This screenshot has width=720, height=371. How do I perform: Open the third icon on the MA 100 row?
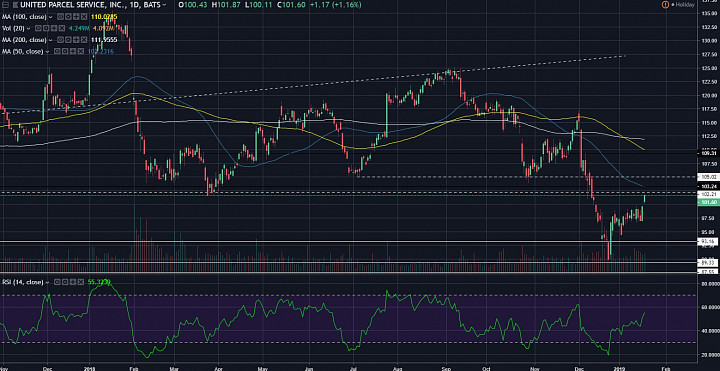coord(76,17)
